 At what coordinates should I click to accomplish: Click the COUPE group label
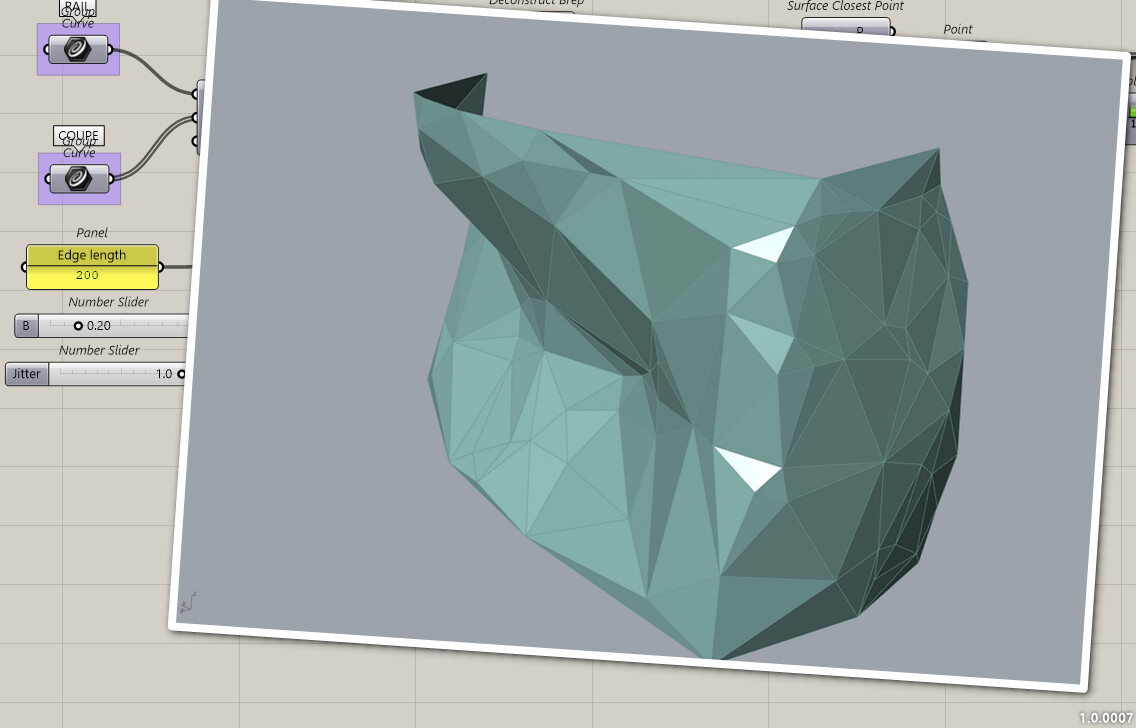click(x=79, y=135)
